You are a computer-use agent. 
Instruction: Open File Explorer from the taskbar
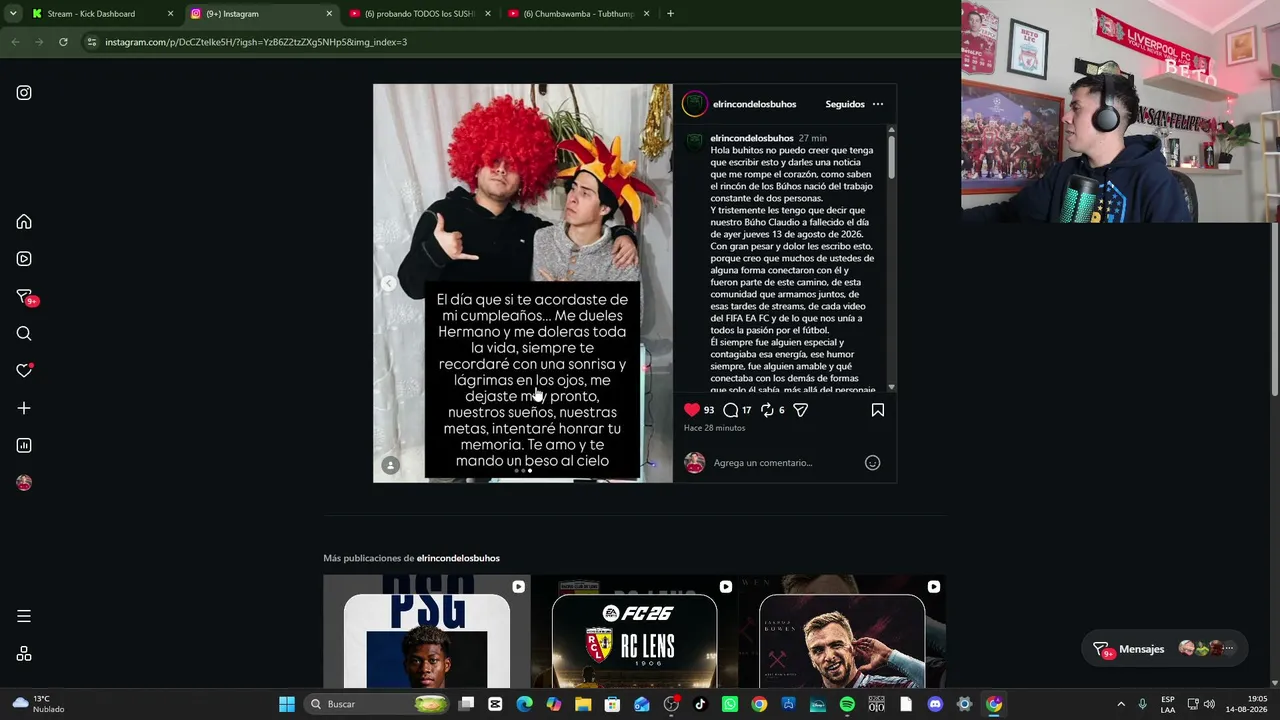pyautogui.click(x=583, y=704)
